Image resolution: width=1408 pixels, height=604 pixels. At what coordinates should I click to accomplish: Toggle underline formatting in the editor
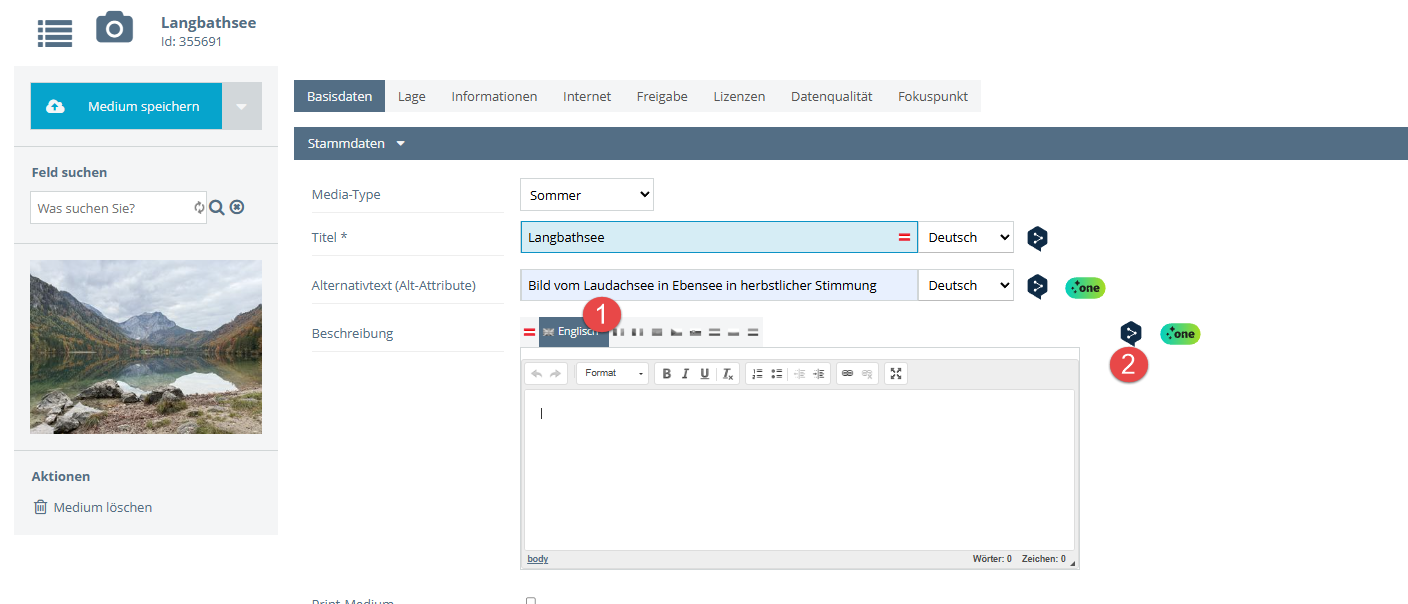point(705,373)
